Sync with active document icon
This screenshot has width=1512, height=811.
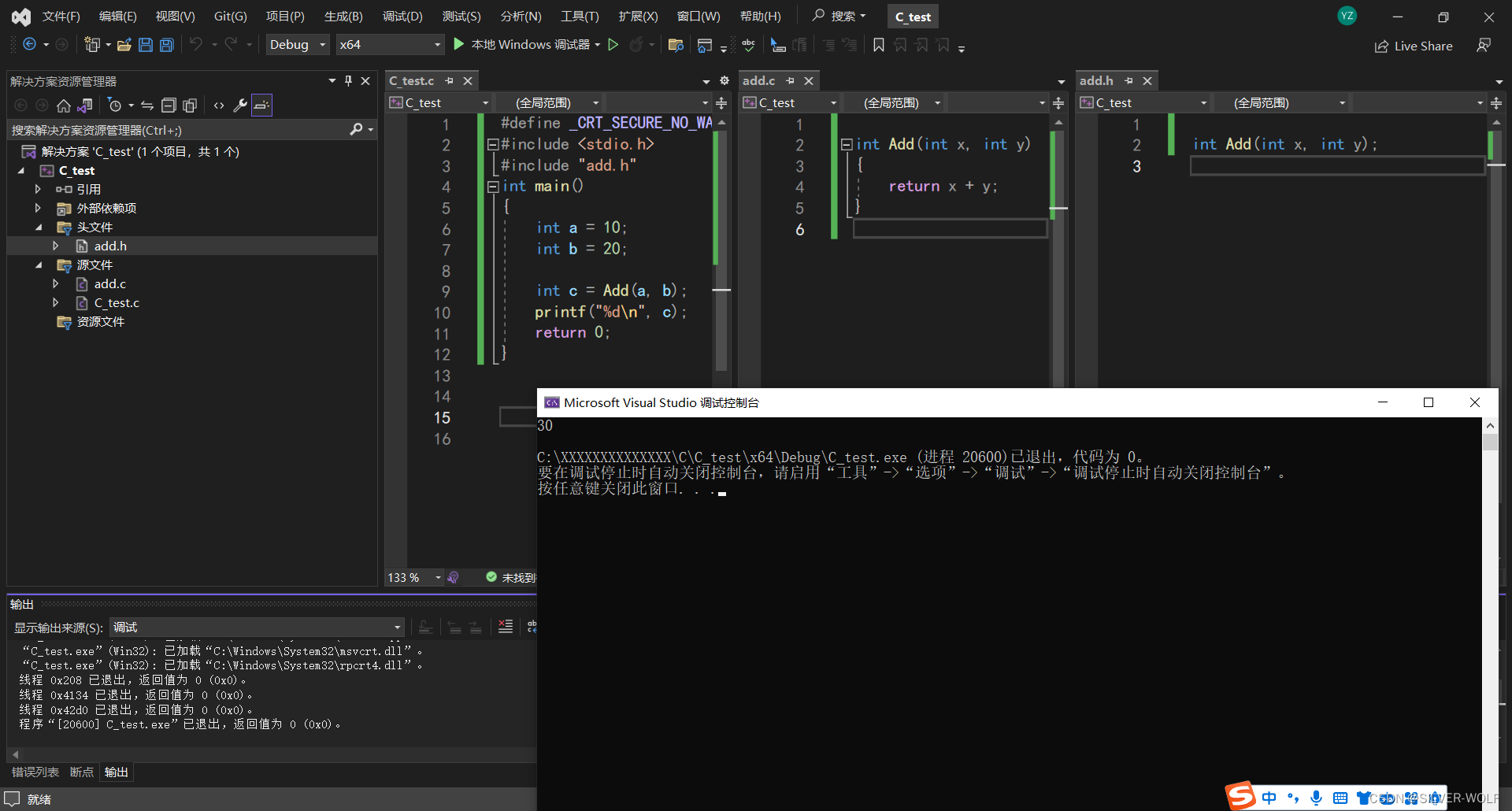pyautogui.click(x=147, y=106)
